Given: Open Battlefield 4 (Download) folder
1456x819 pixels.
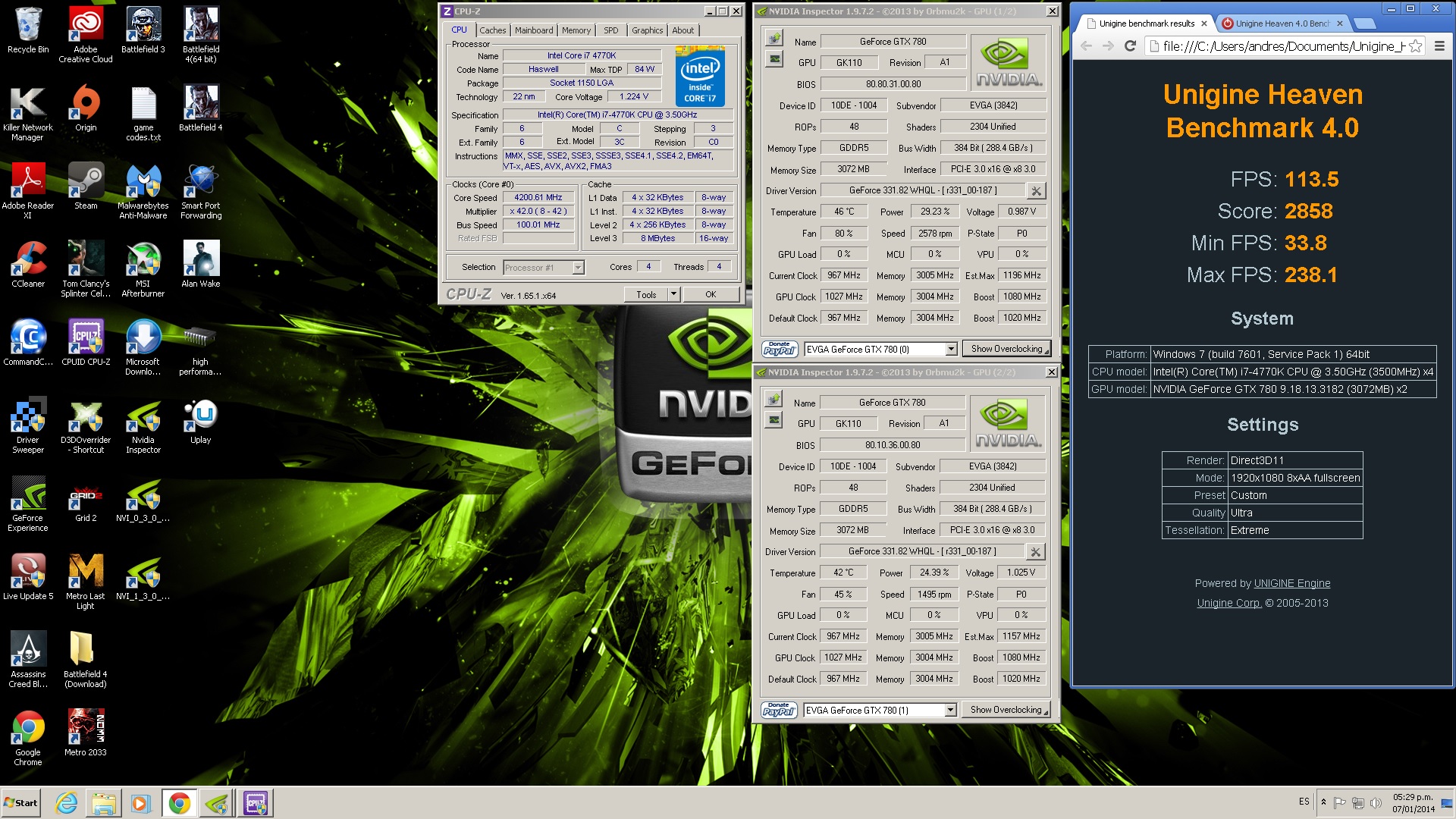Looking at the screenshot, I should [86, 660].
